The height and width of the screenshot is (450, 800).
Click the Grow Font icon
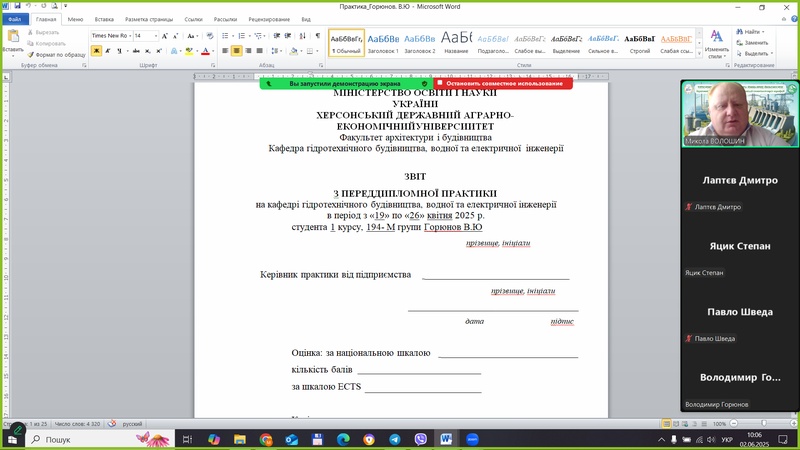click(164, 36)
